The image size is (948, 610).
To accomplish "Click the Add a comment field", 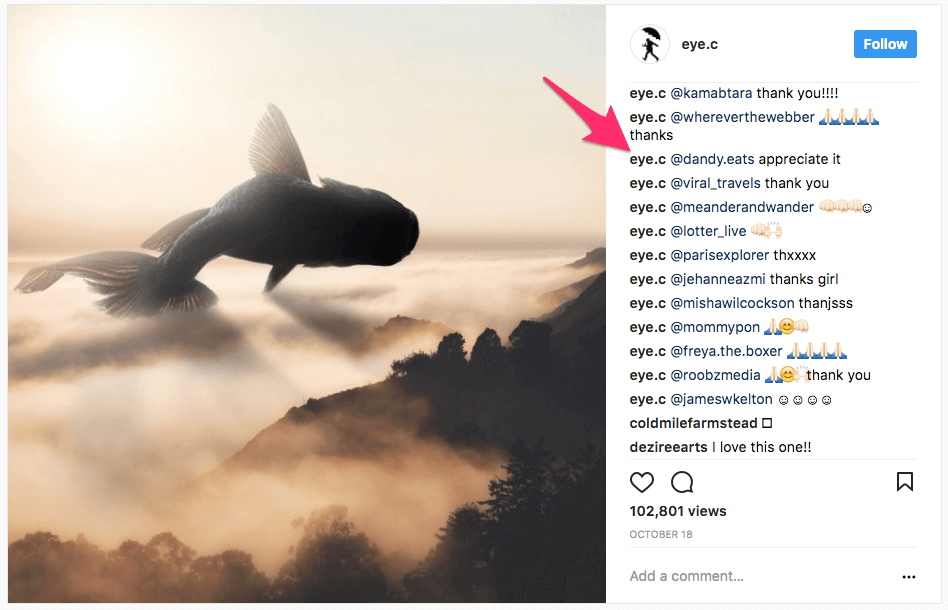I will (686, 576).
